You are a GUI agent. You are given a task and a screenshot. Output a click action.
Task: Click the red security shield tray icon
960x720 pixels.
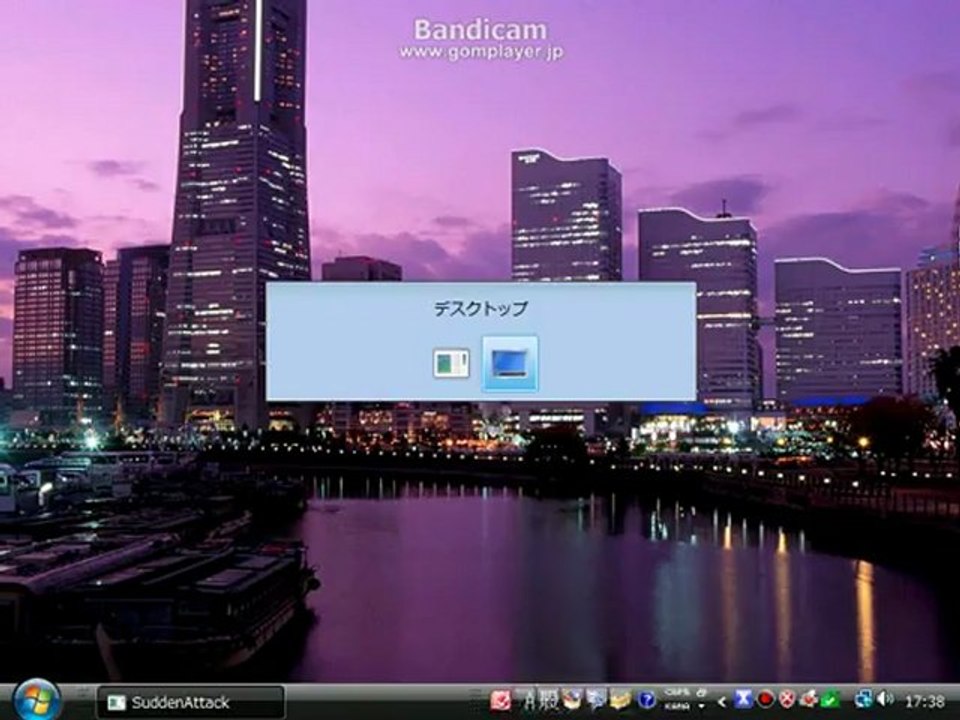(x=788, y=700)
